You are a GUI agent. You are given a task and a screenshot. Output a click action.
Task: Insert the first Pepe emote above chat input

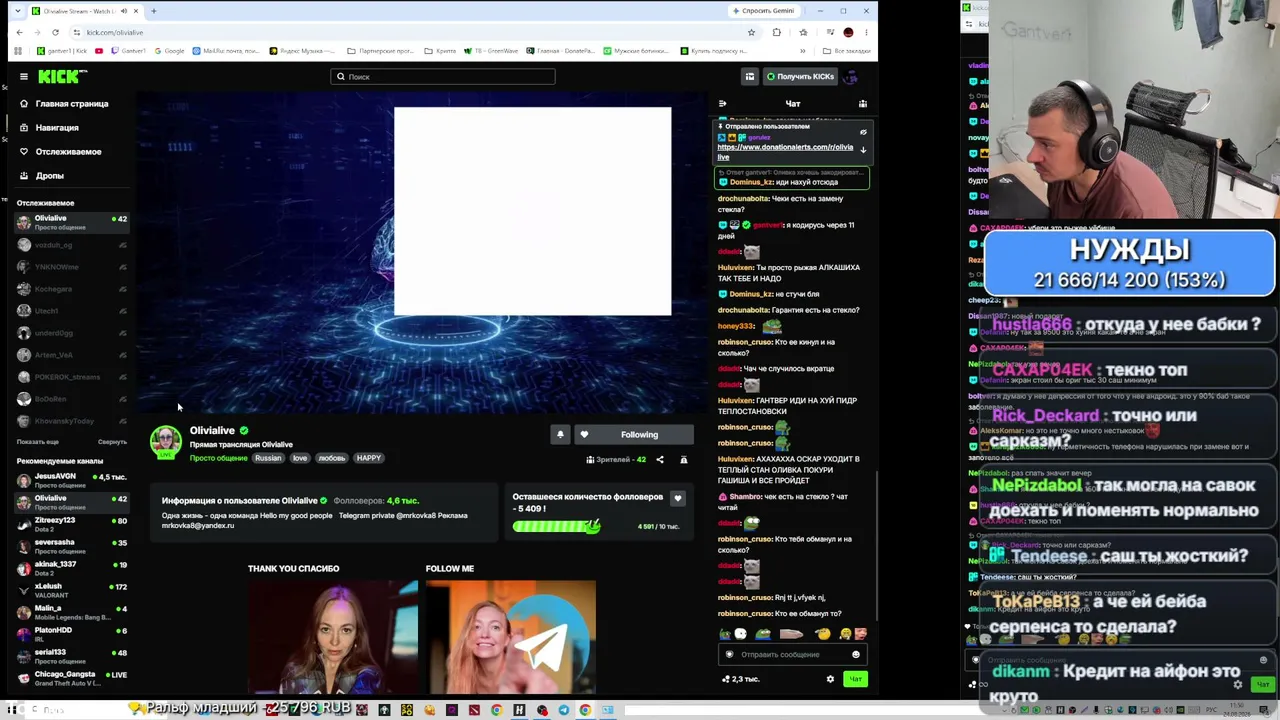pos(725,634)
